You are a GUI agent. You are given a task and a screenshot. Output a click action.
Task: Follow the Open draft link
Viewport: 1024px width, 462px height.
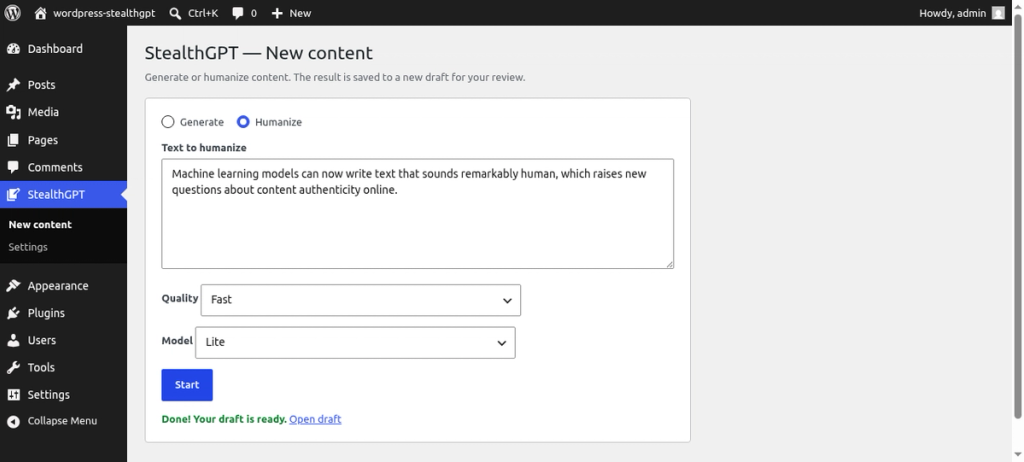[x=315, y=419]
